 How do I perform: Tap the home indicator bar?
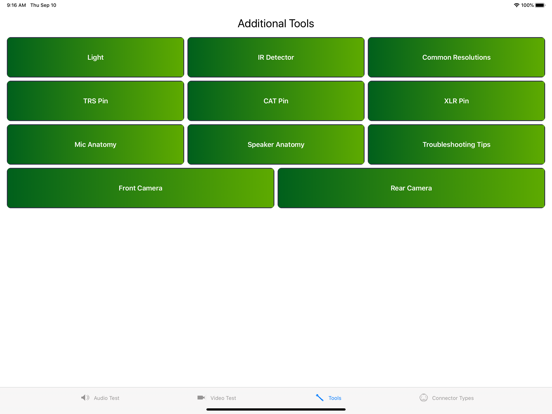click(276, 409)
